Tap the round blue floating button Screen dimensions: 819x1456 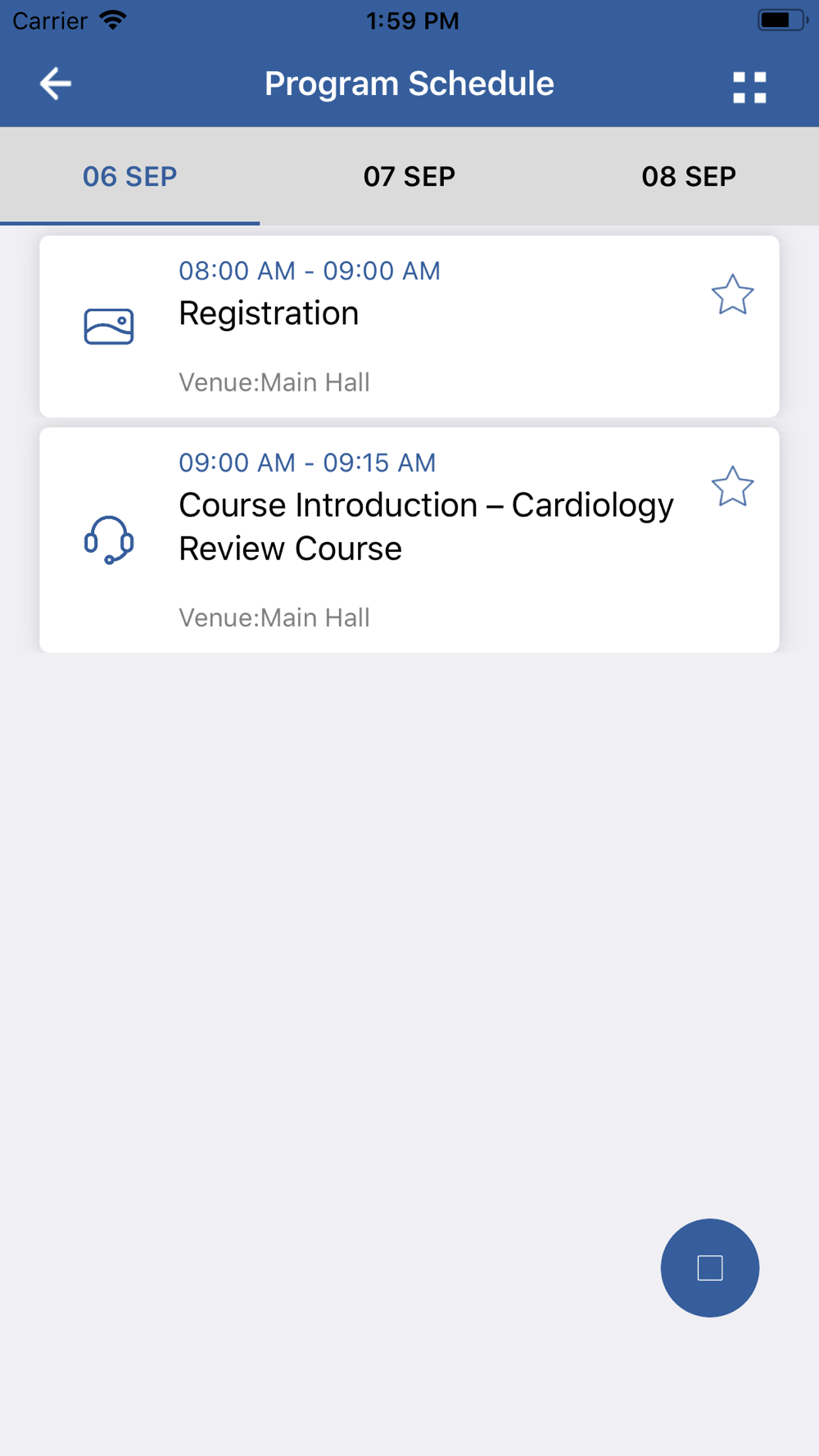(x=710, y=1268)
